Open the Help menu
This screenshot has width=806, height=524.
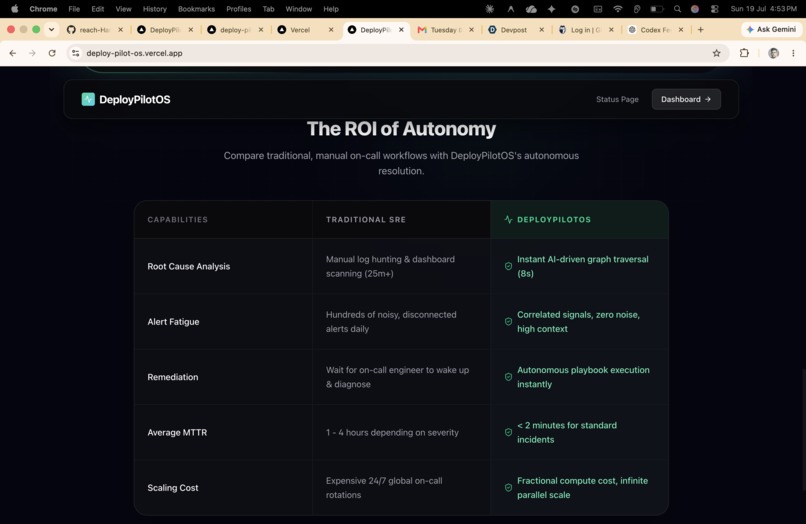tap(331, 9)
